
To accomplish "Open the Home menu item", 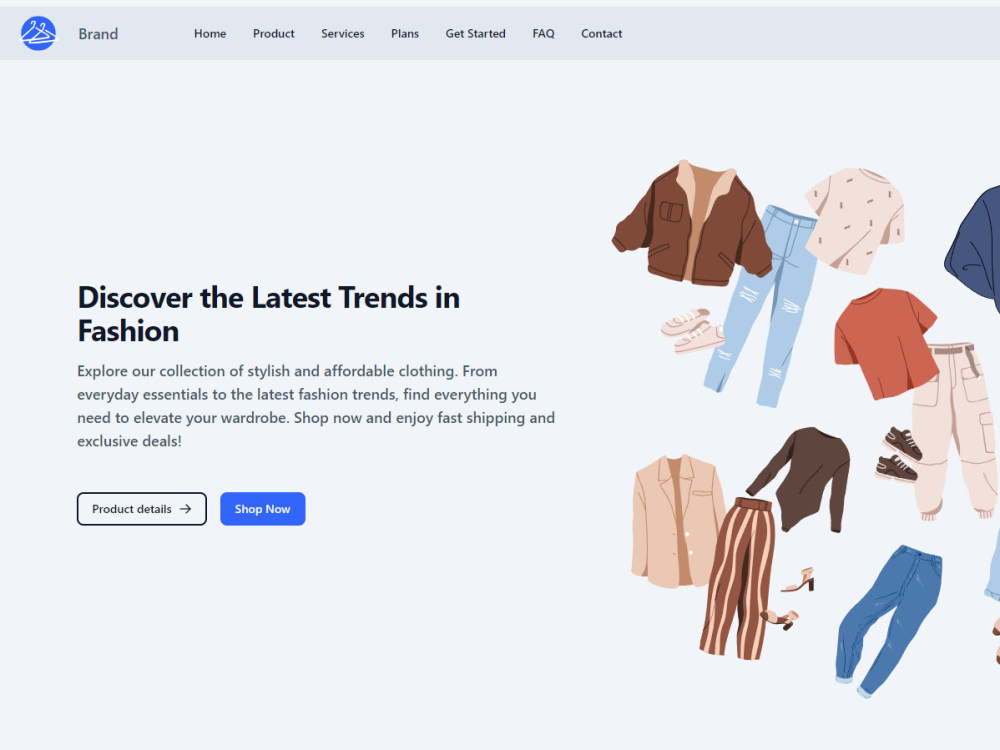I will (x=210, y=34).
